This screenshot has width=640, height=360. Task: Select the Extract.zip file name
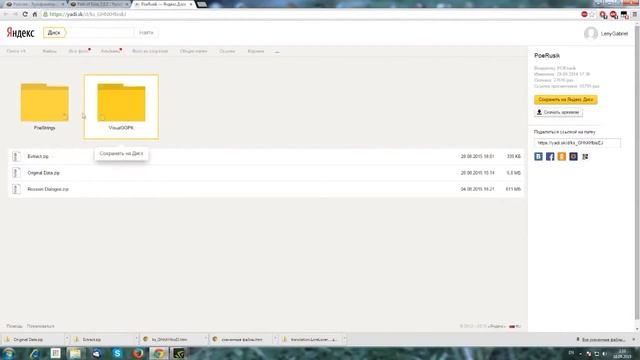point(38,156)
